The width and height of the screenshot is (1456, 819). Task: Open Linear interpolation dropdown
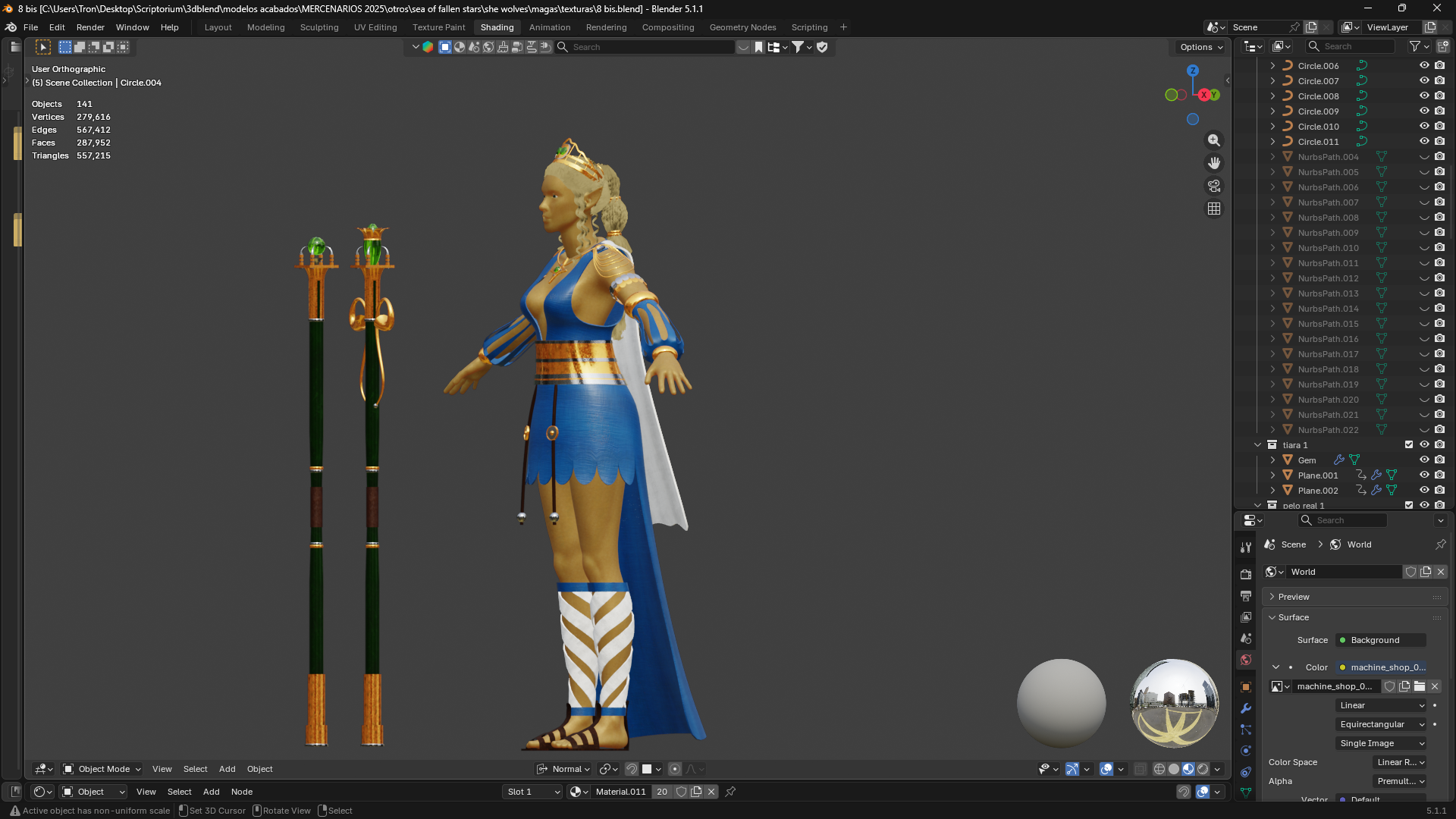tap(1382, 705)
